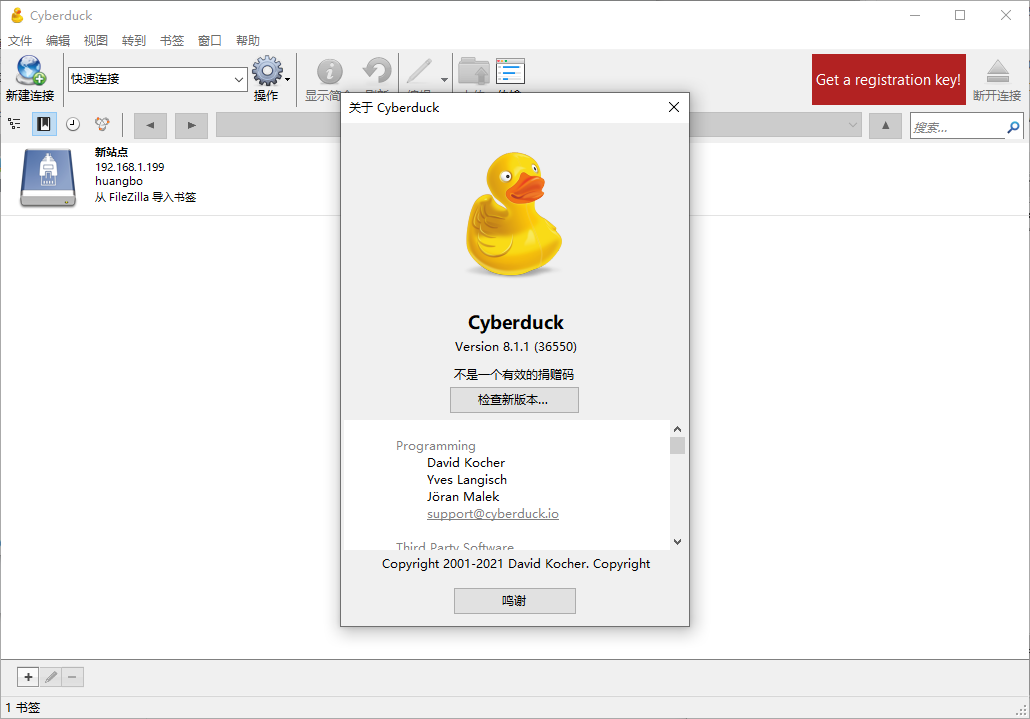
Task: Open the 窗口 menu
Action: tap(210, 41)
